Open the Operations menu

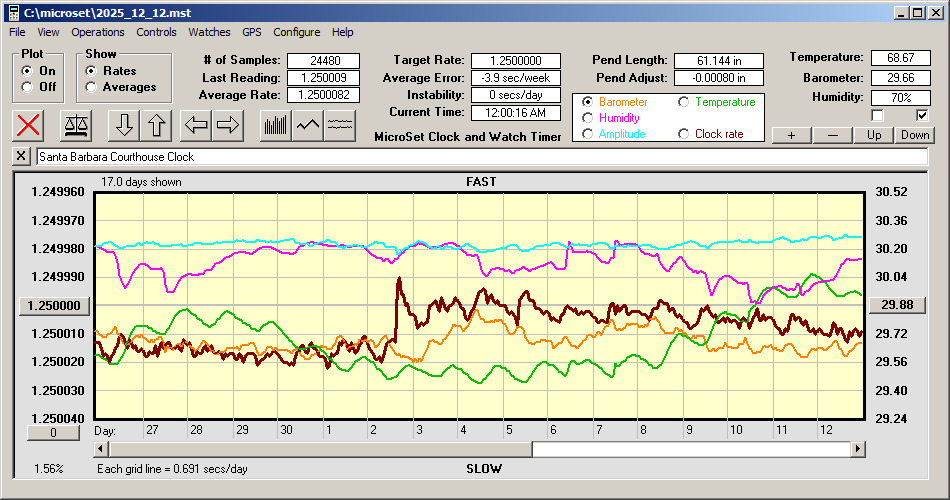coord(98,32)
